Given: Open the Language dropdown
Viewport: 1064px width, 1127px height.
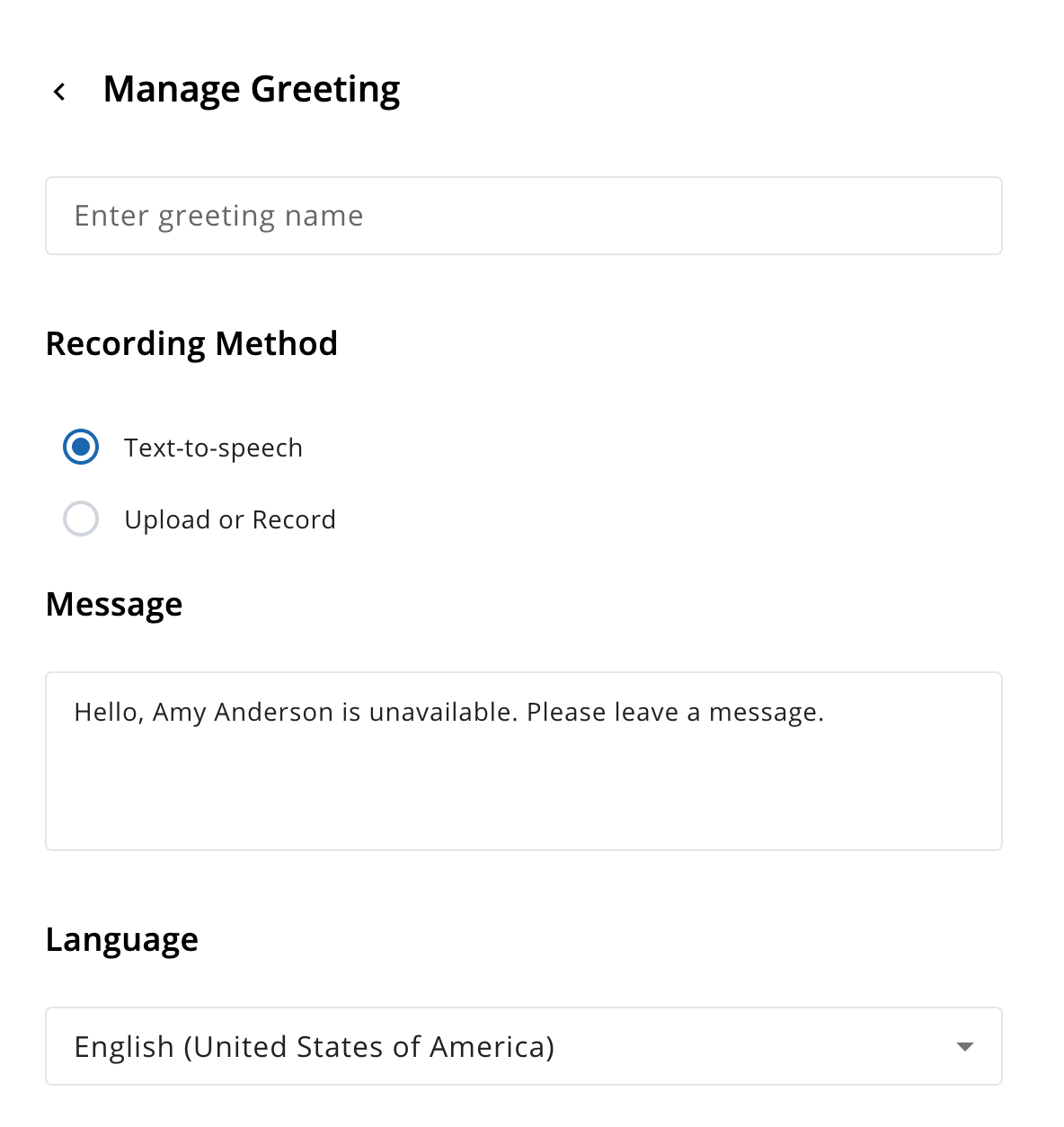Looking at the screenshot, I should coord(524,1046).
